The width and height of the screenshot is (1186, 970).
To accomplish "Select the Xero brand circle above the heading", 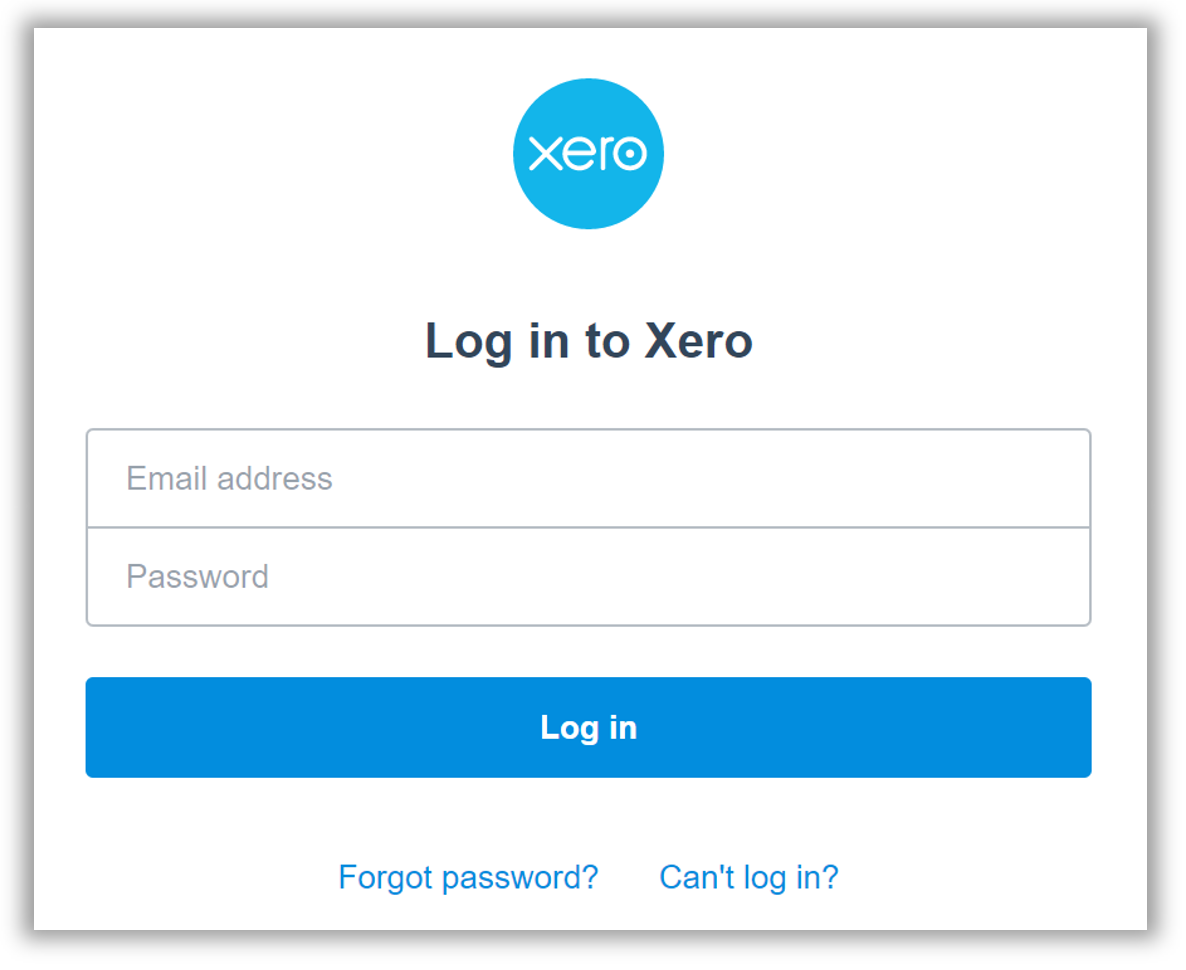I will pos(588,154).
